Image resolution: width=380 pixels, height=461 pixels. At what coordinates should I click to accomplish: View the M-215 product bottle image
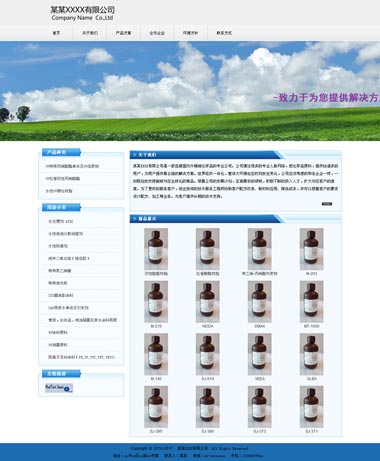(156, 302)
